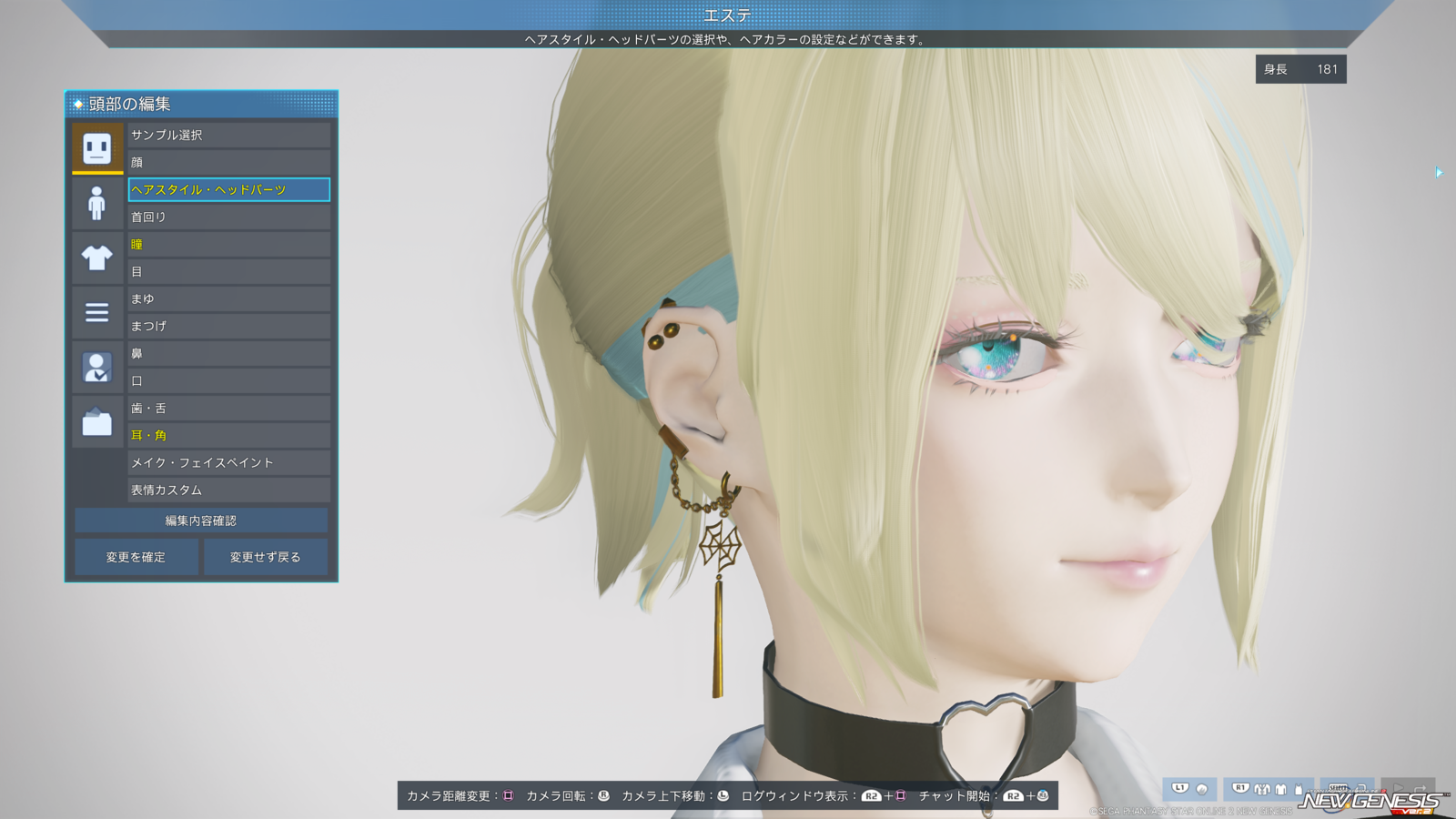
Task: Select サンプル選択 menu entry
Action: (228, 135)
